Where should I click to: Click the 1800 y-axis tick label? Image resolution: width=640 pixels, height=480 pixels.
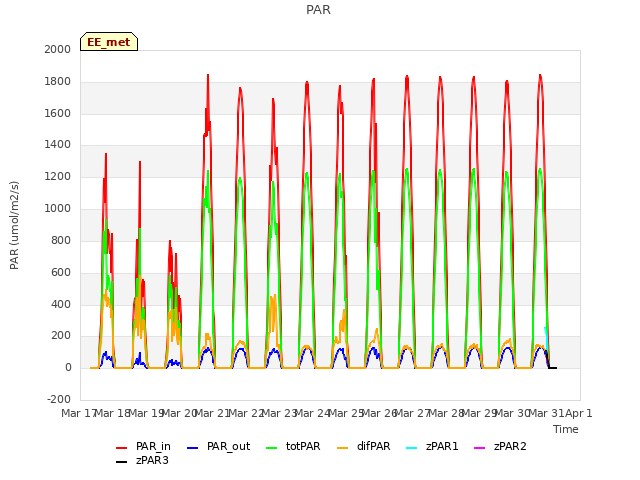(x=58, y=82)
